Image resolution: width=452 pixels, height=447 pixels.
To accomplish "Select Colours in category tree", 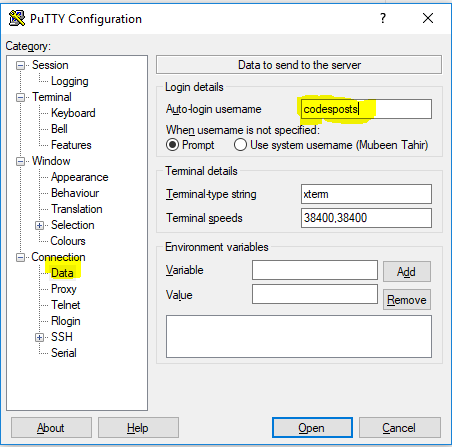I will (68, 241).
